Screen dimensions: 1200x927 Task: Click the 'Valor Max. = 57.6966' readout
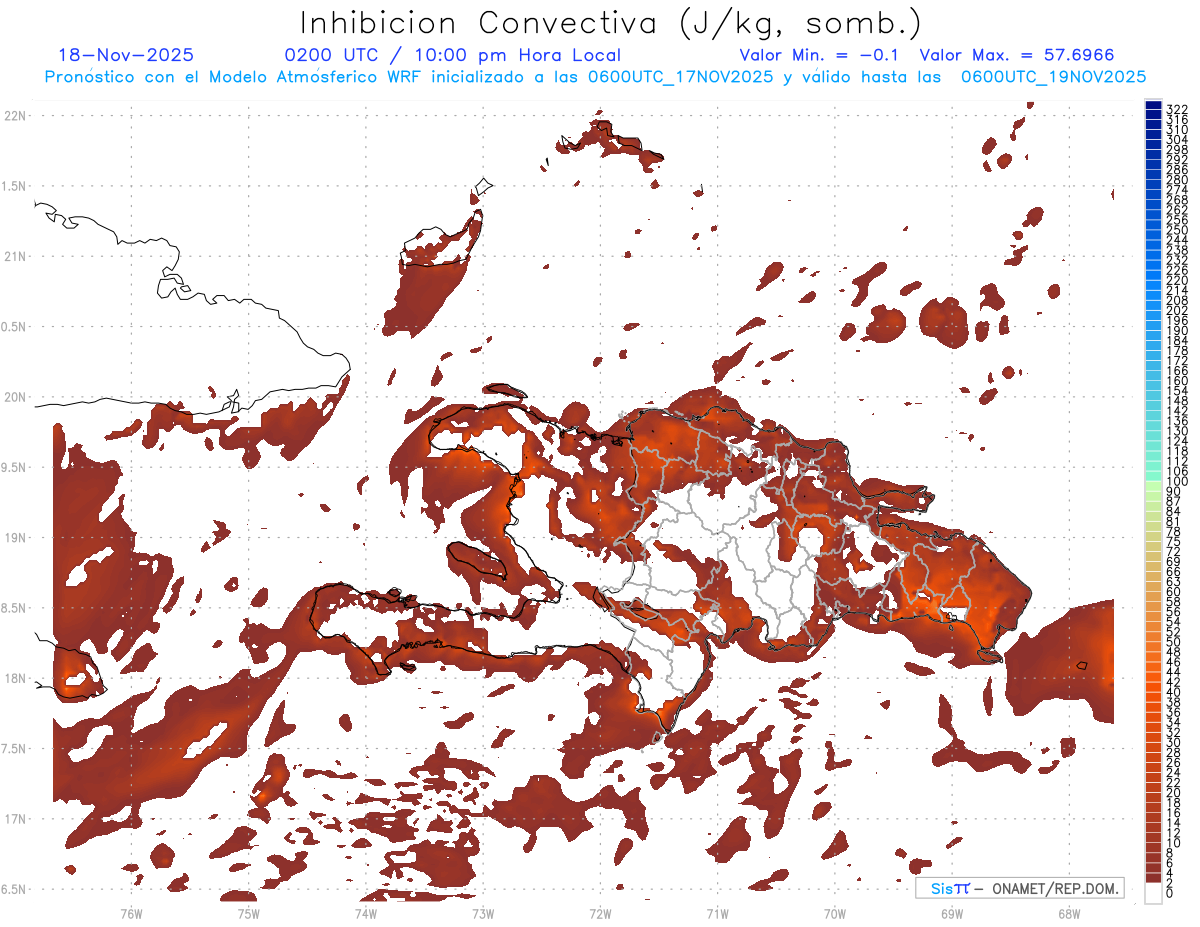[x=1016, y=55]
